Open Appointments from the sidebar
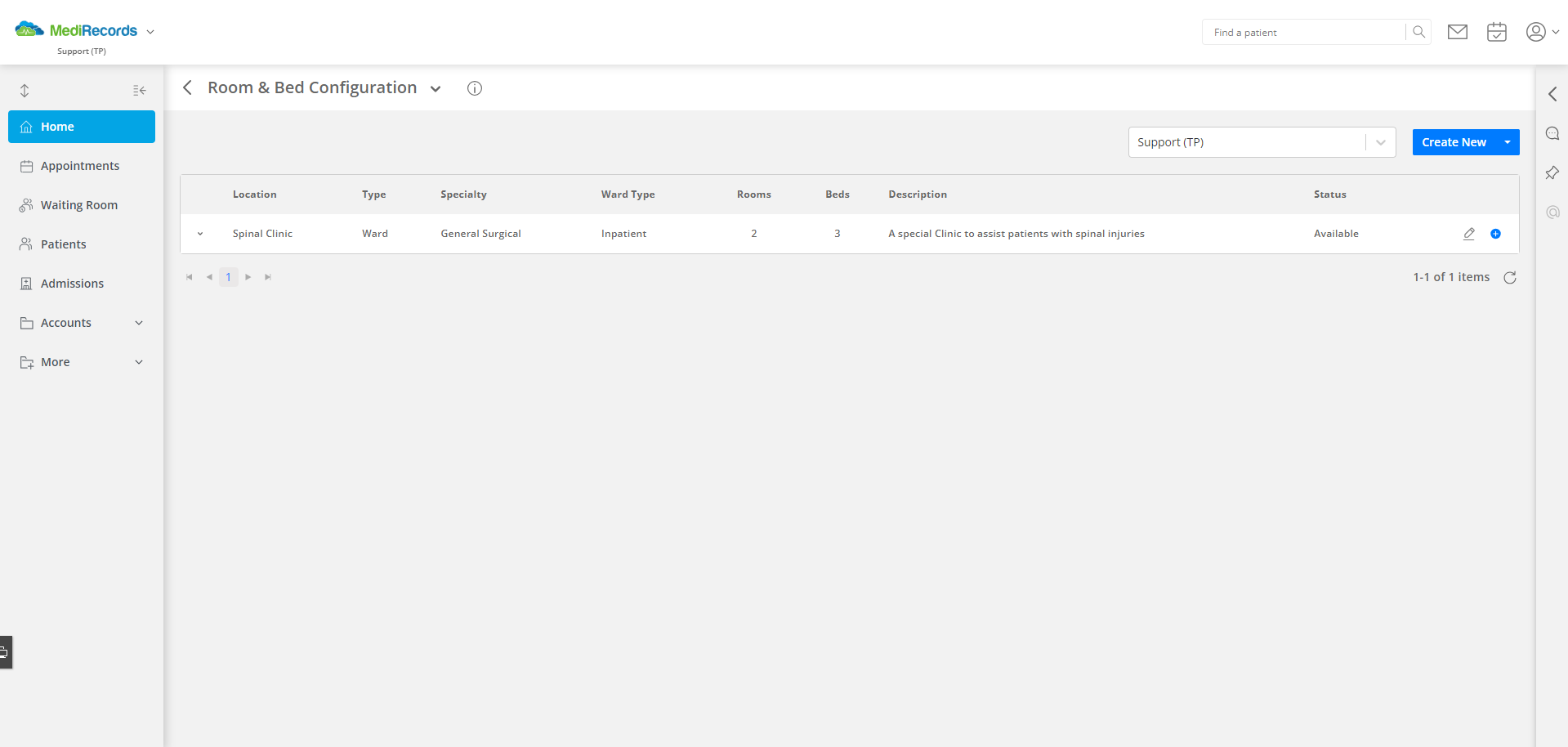The image size is (1568, 747). pos(82,166)
